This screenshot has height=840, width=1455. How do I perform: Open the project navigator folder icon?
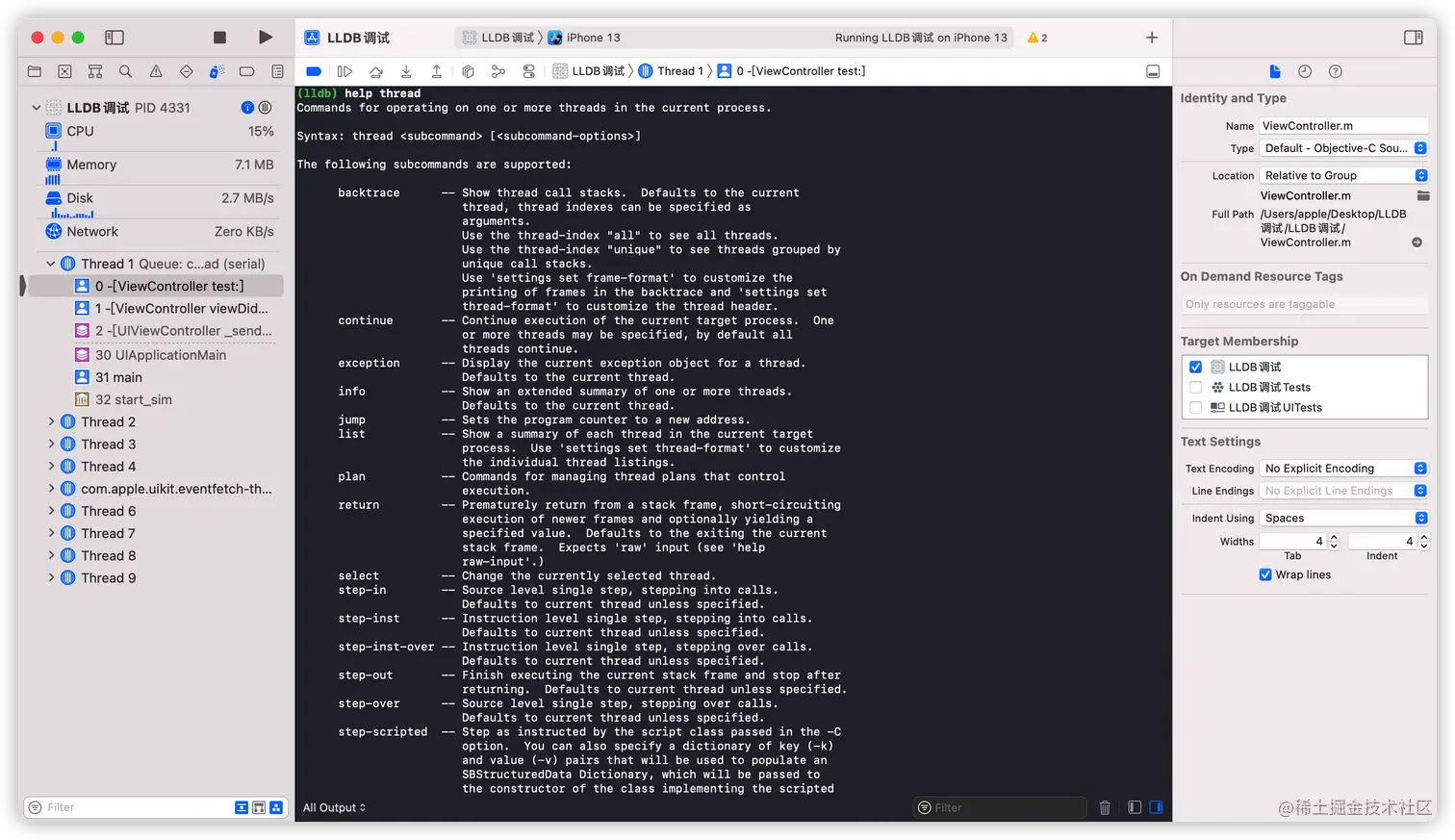click(35, 71)
